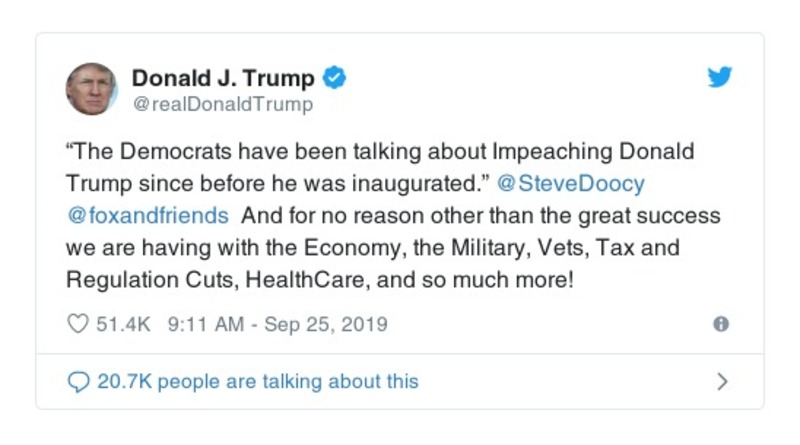This screenshot has height=445, width=800.
Task: Click the blue speech bubble reply icon
Action: click(78, 381)
